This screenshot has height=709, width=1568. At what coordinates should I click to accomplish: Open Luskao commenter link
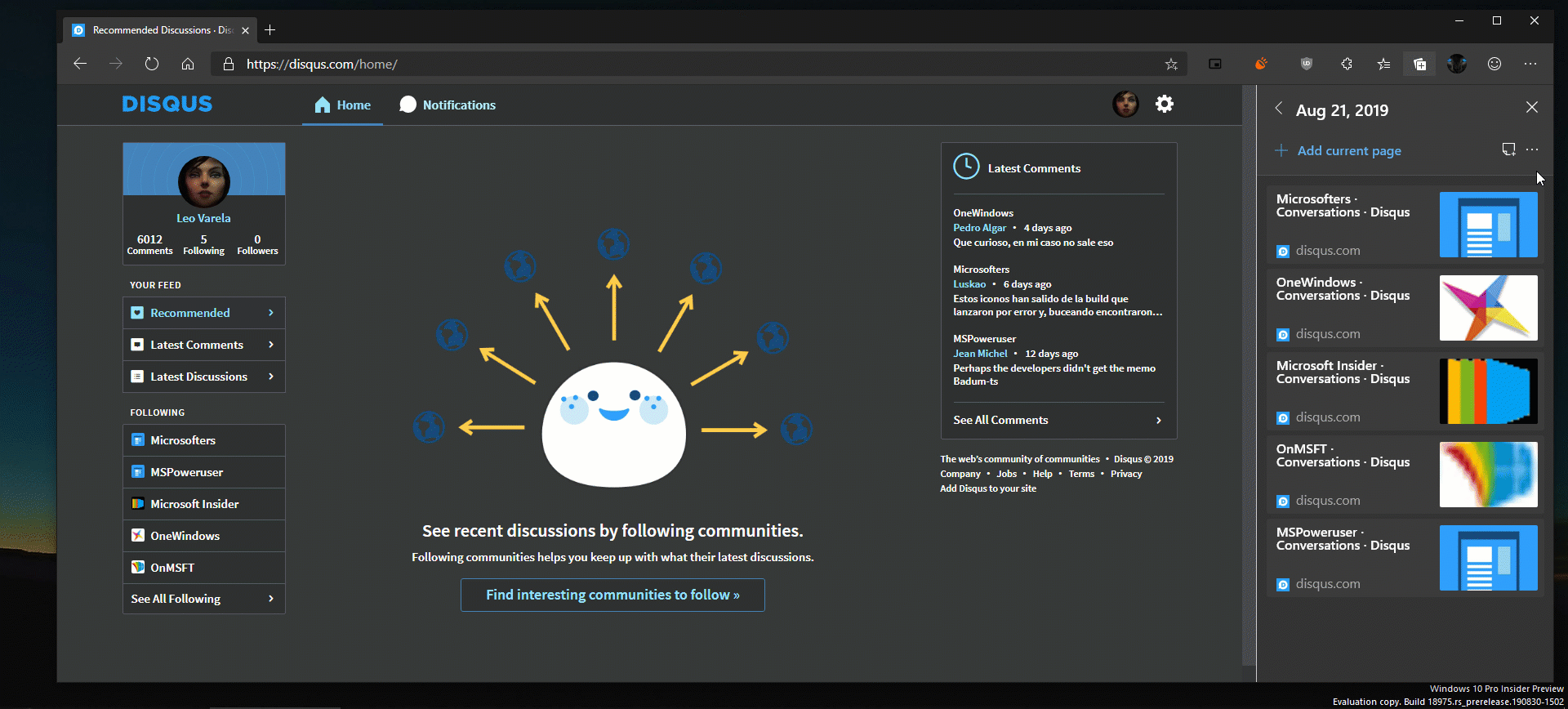tap(969, 284)
